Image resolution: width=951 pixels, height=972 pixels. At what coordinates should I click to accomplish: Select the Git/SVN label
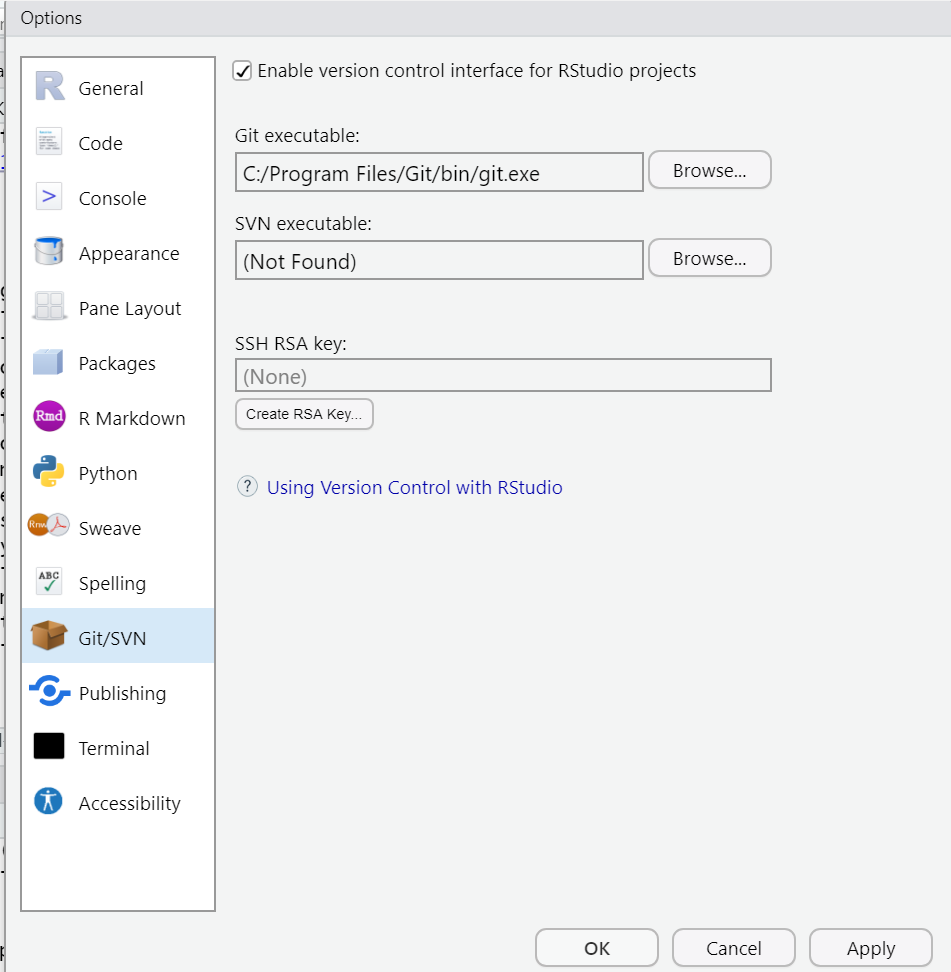tap(112, 638)
